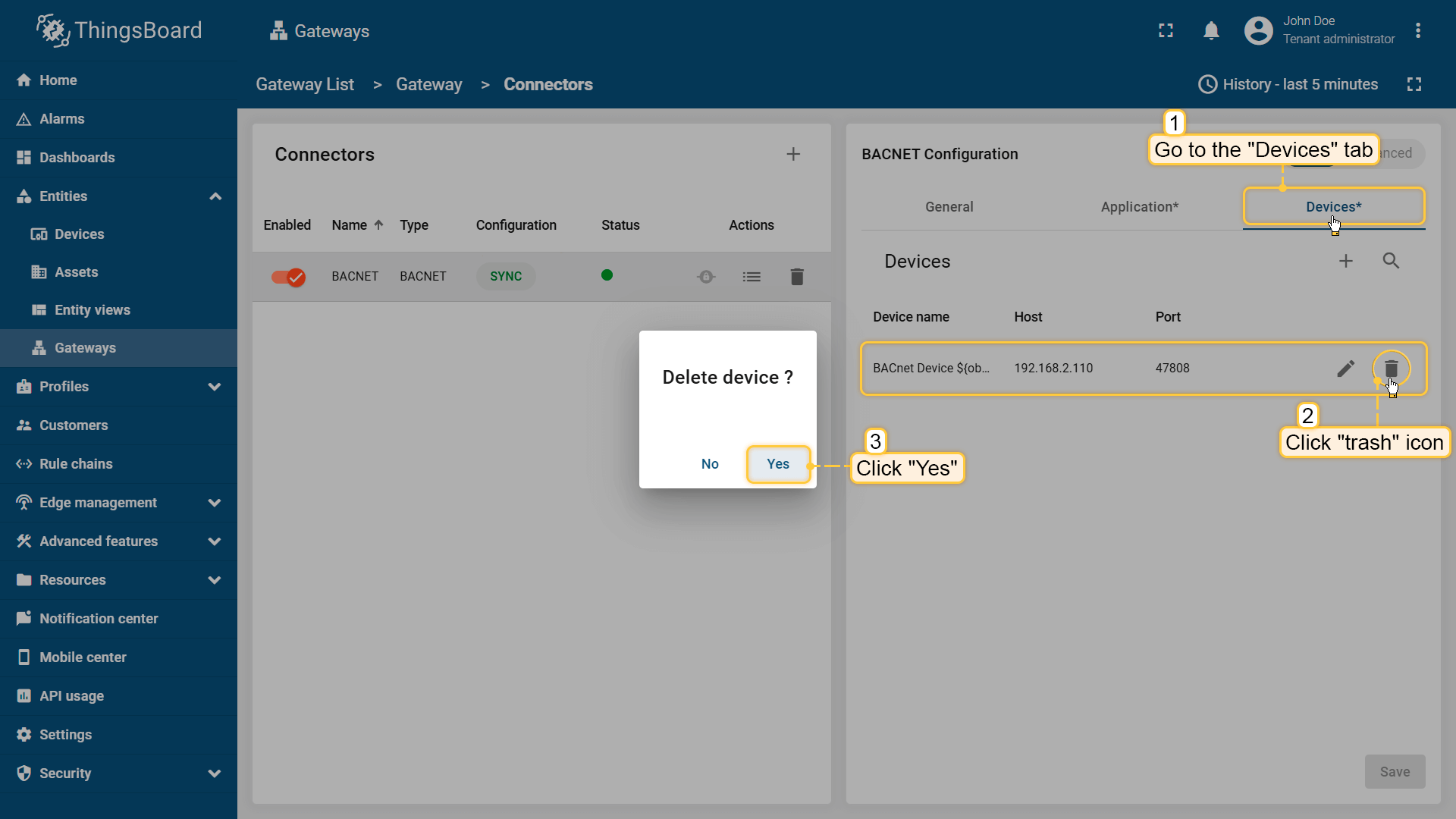Toggle the BACNET connector enabled switch
The image size is (1456, 819).
288,277
